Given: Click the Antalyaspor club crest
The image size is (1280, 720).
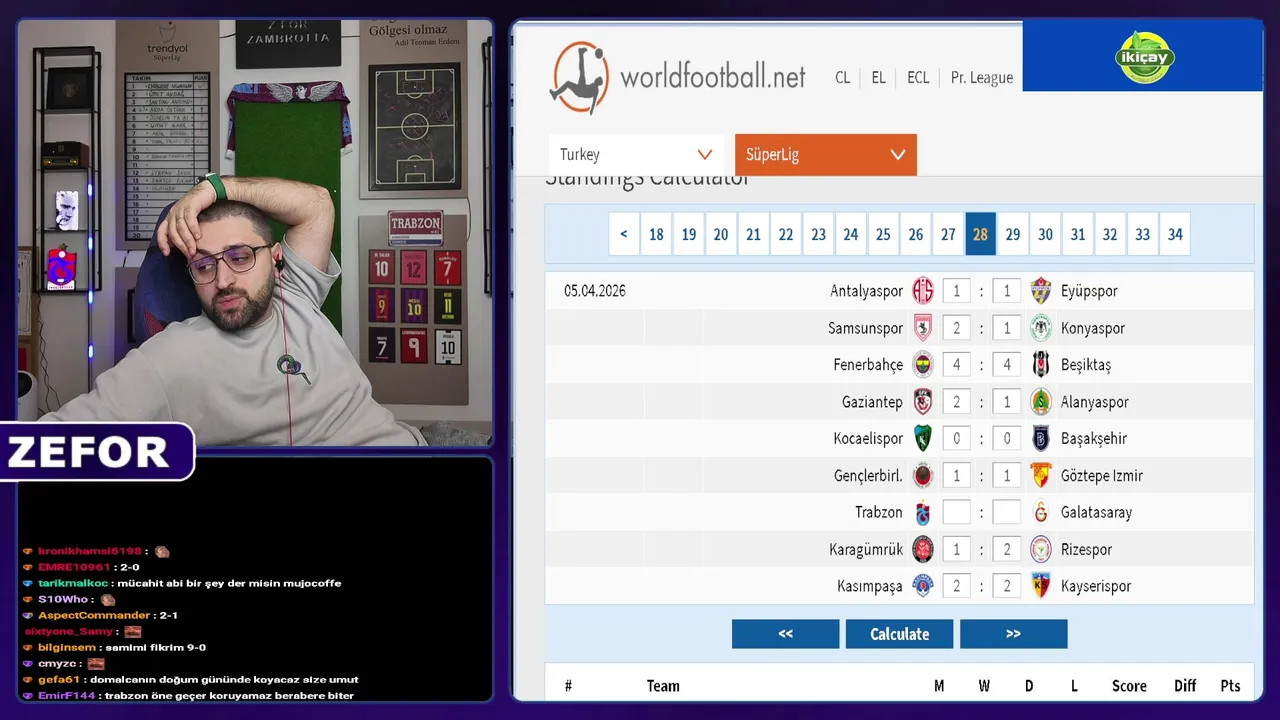Looking at the screenshot, I should point(922,291).
